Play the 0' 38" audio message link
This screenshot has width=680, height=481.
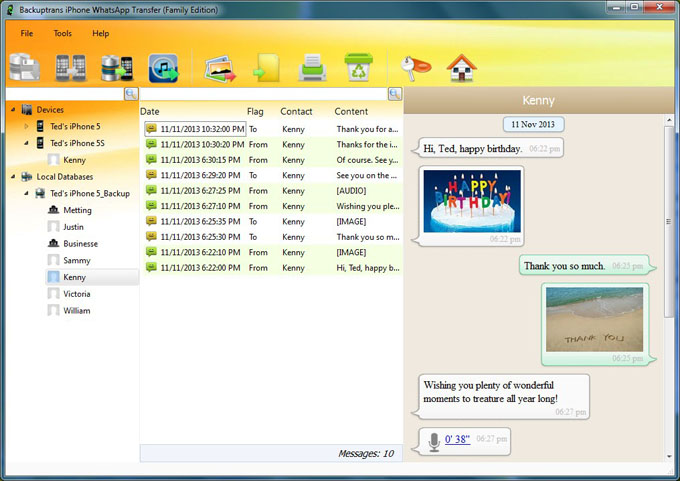coord(457,439)
